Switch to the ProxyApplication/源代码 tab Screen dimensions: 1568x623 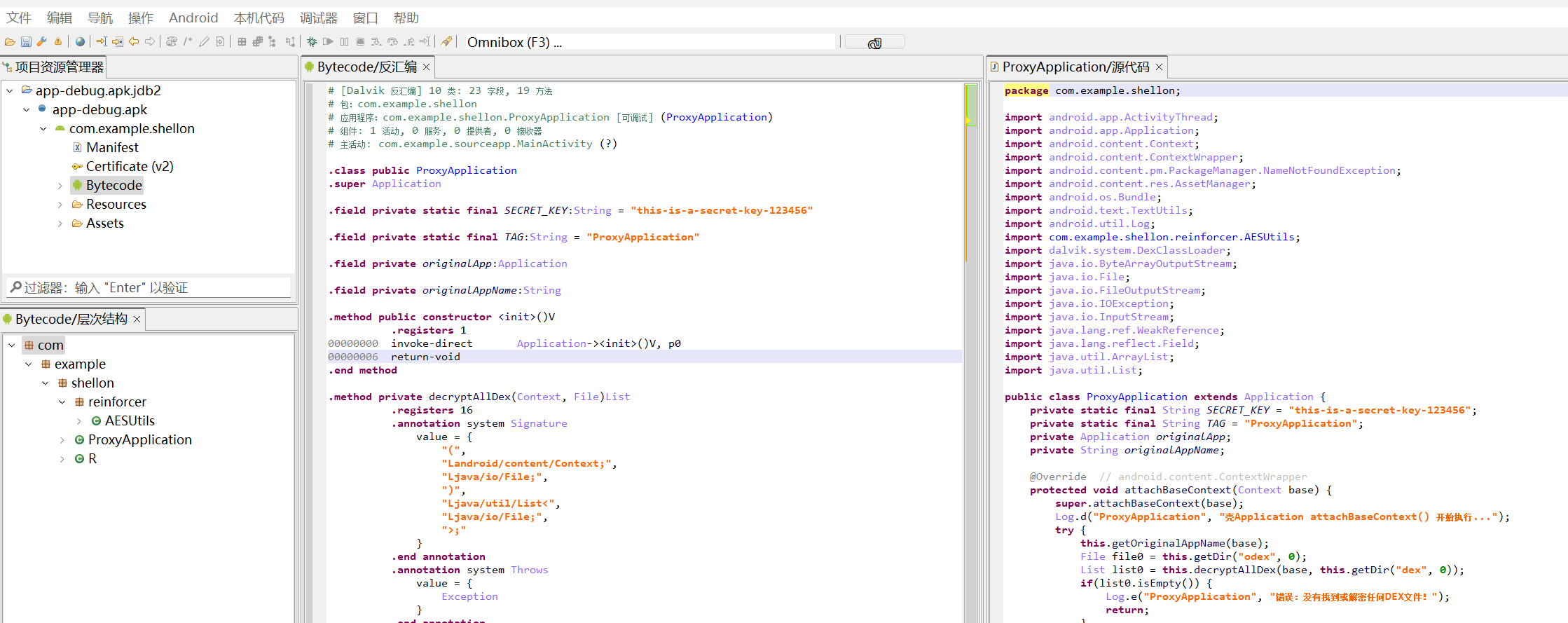click(x=1075, y=67)
